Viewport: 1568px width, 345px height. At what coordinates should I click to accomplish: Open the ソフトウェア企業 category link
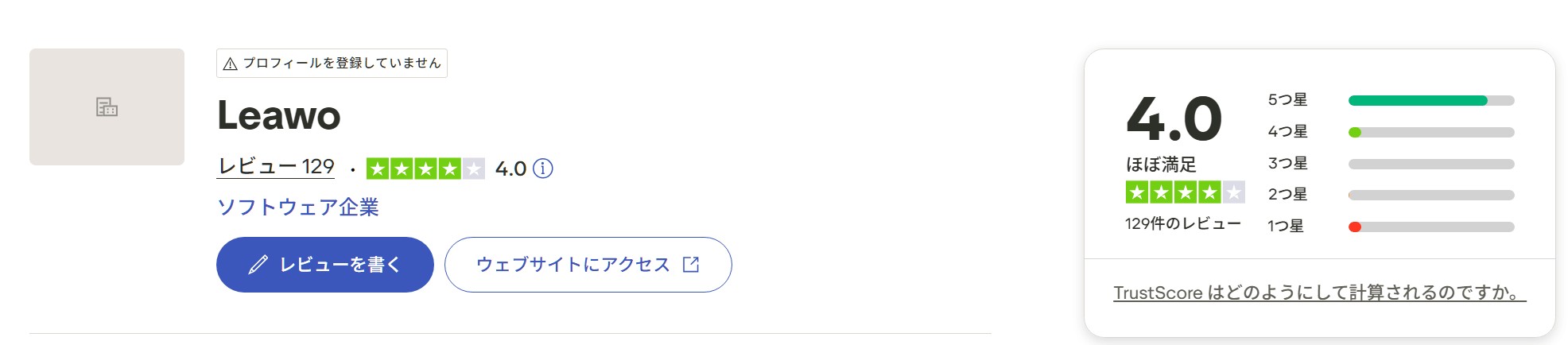(298, 207)
